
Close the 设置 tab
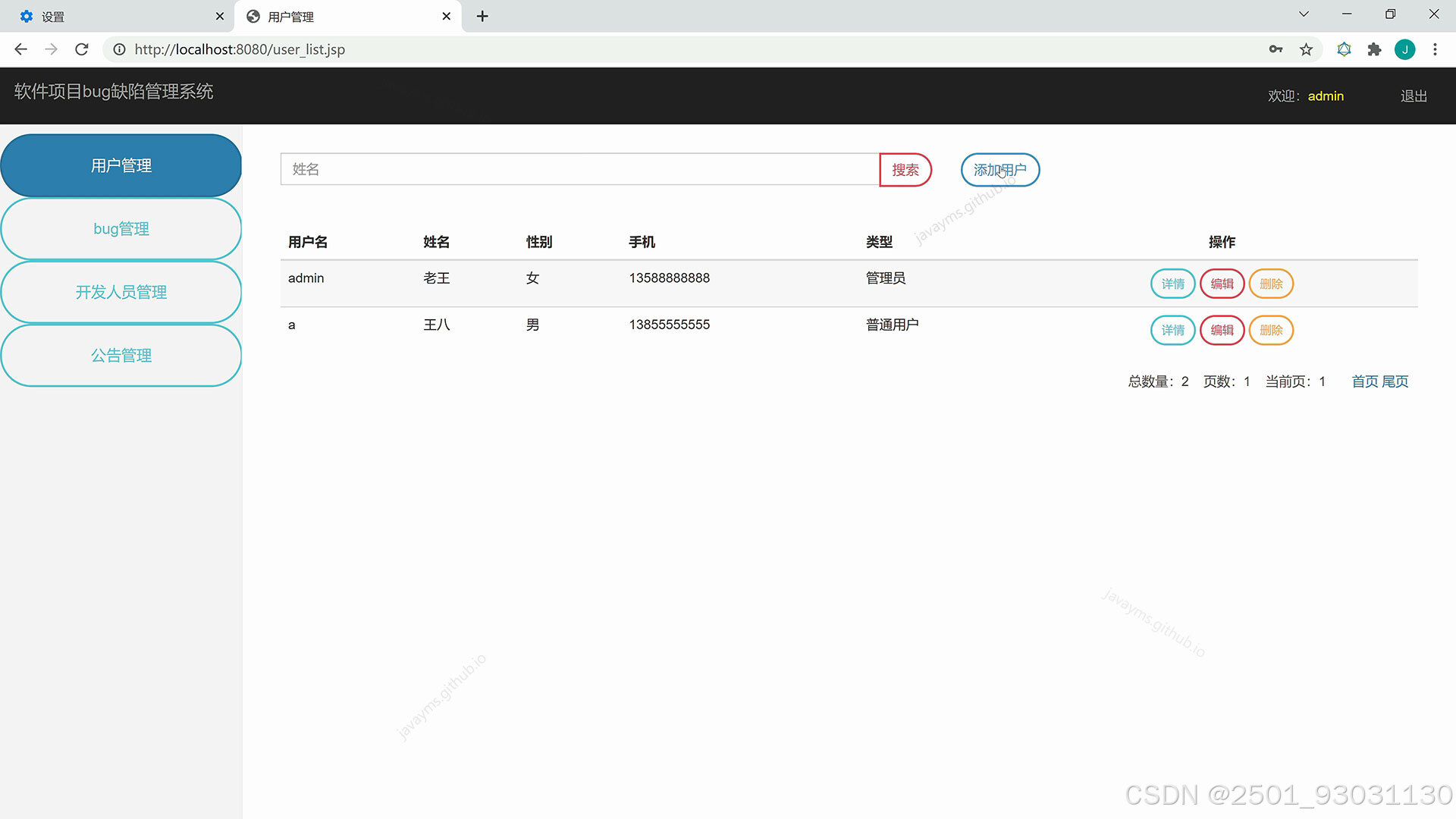(220, 16)
